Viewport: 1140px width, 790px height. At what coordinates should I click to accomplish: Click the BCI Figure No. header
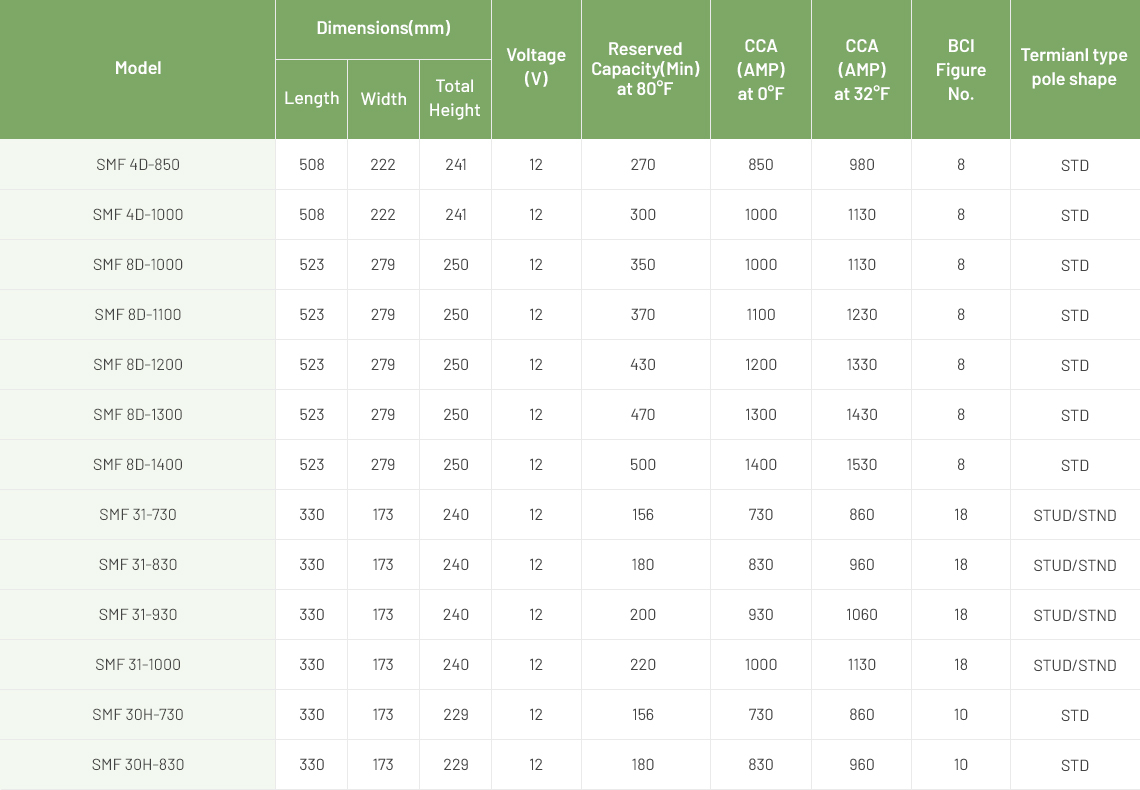(960, 68)
